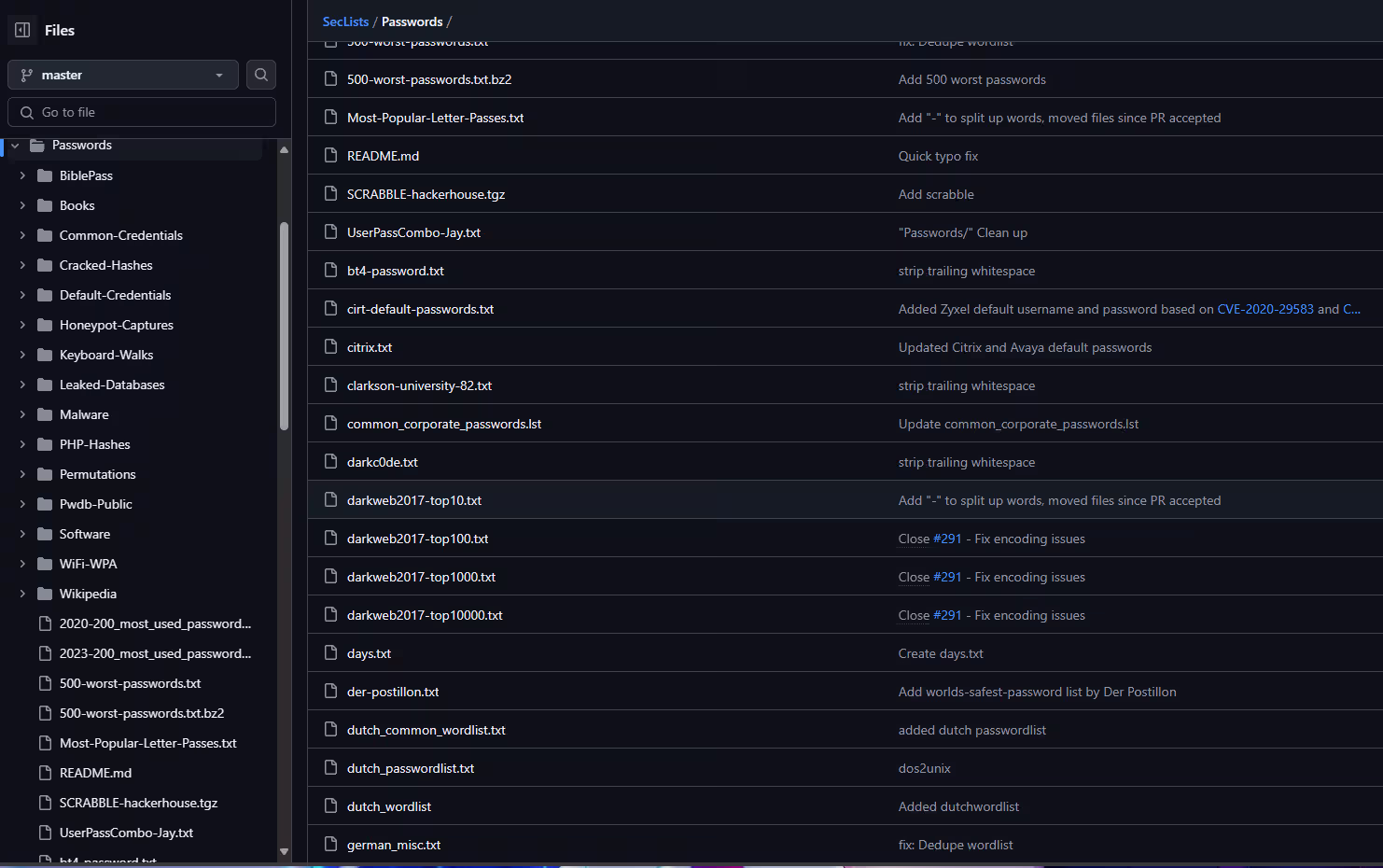Expand the Honeypot-Captures folder chevron
This screenshot has width=1383, height=868.
coord(22,325)
